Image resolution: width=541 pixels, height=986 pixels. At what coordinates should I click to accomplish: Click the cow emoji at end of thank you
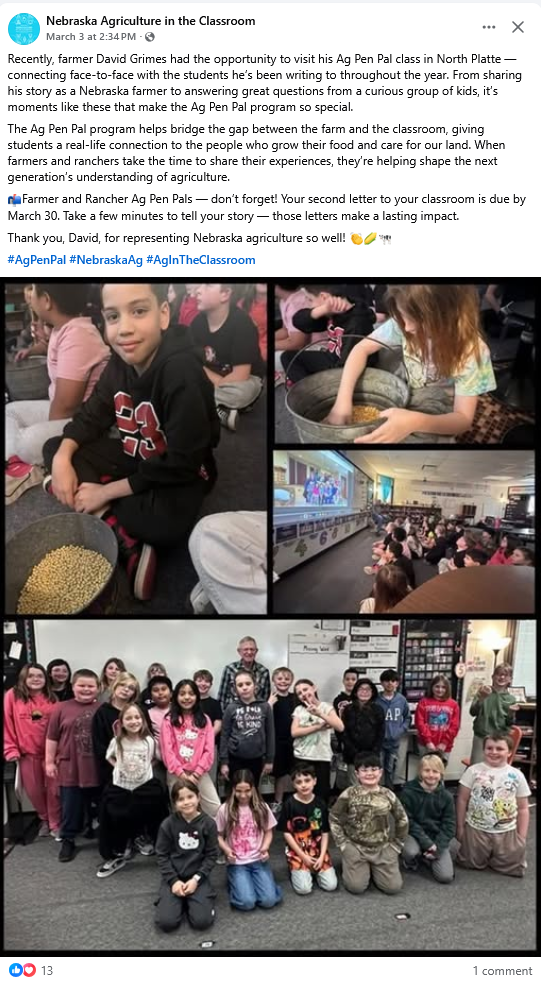coord(385,239)
